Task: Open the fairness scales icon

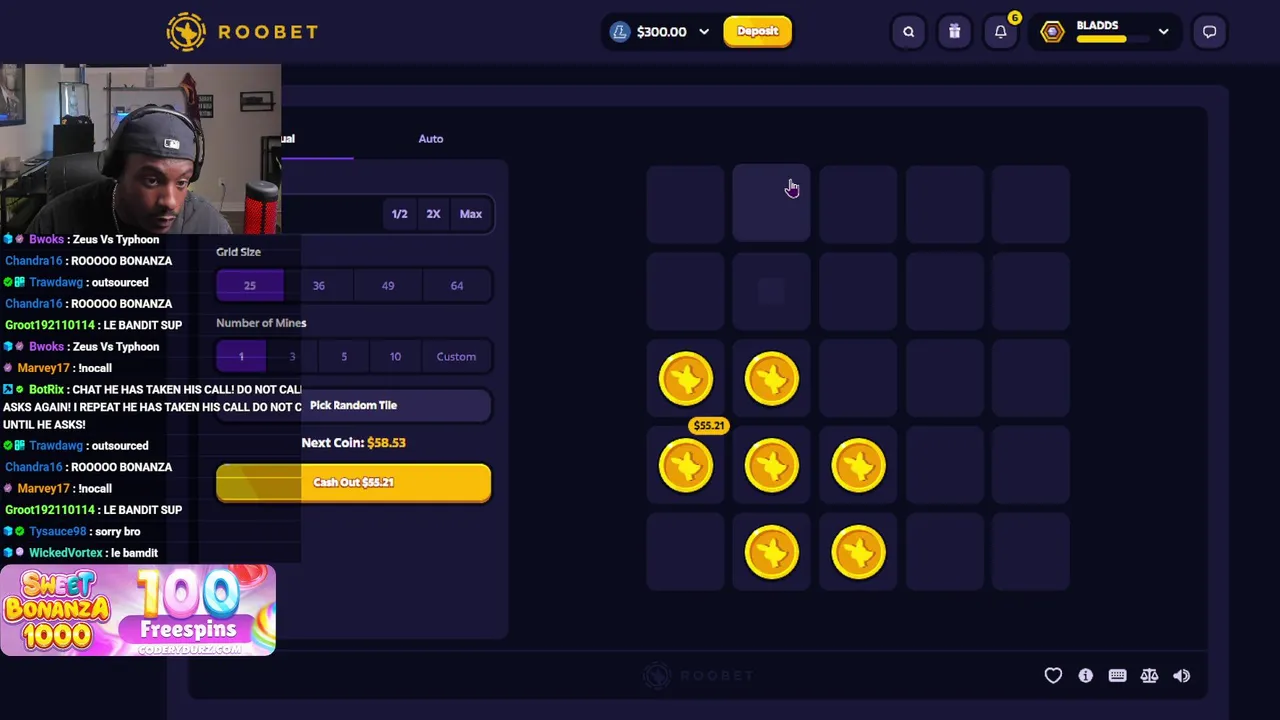Action: (x=1149, y=676)
